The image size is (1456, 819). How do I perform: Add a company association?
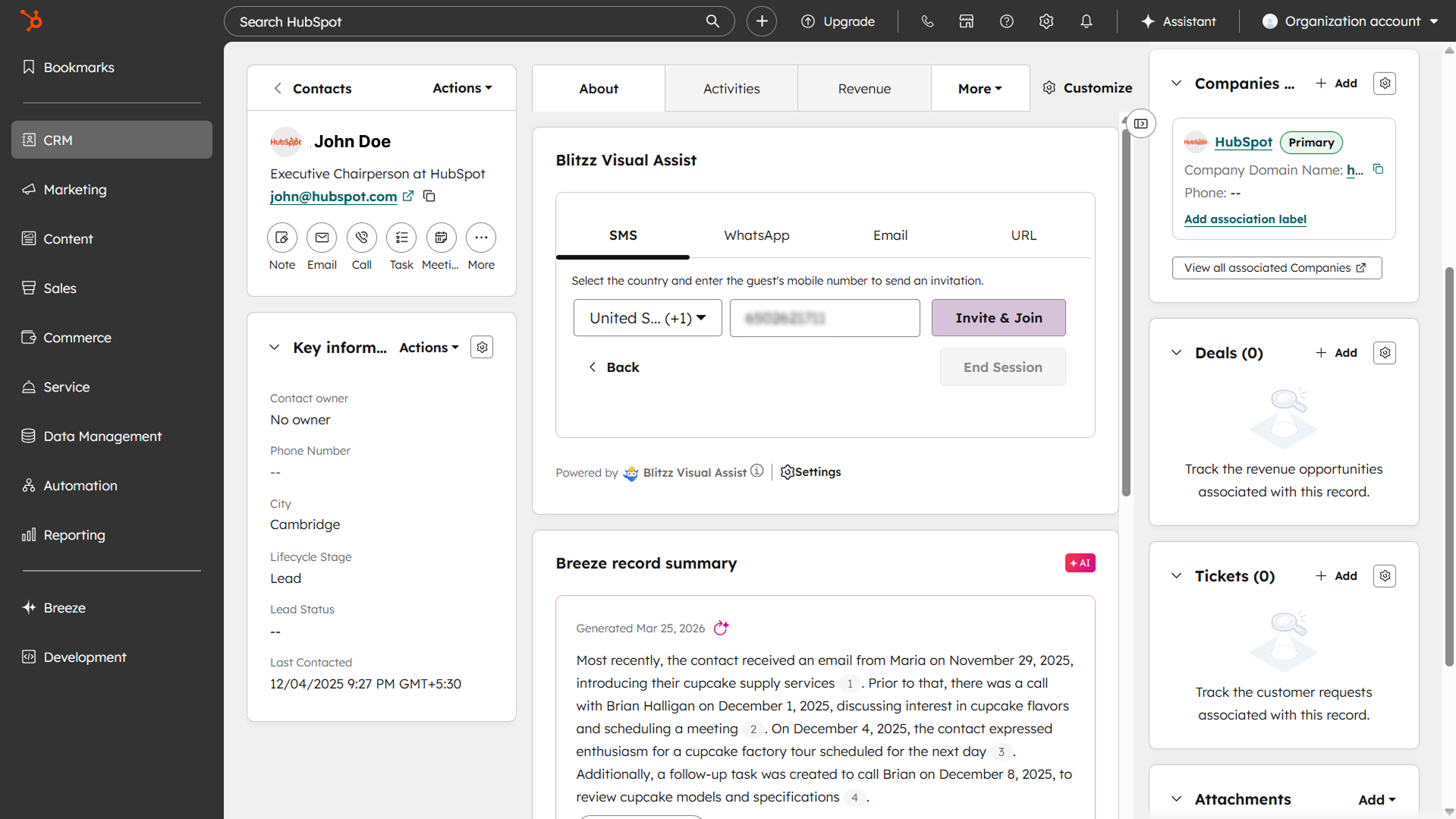pyautogui.click(x=1336, y=83)
